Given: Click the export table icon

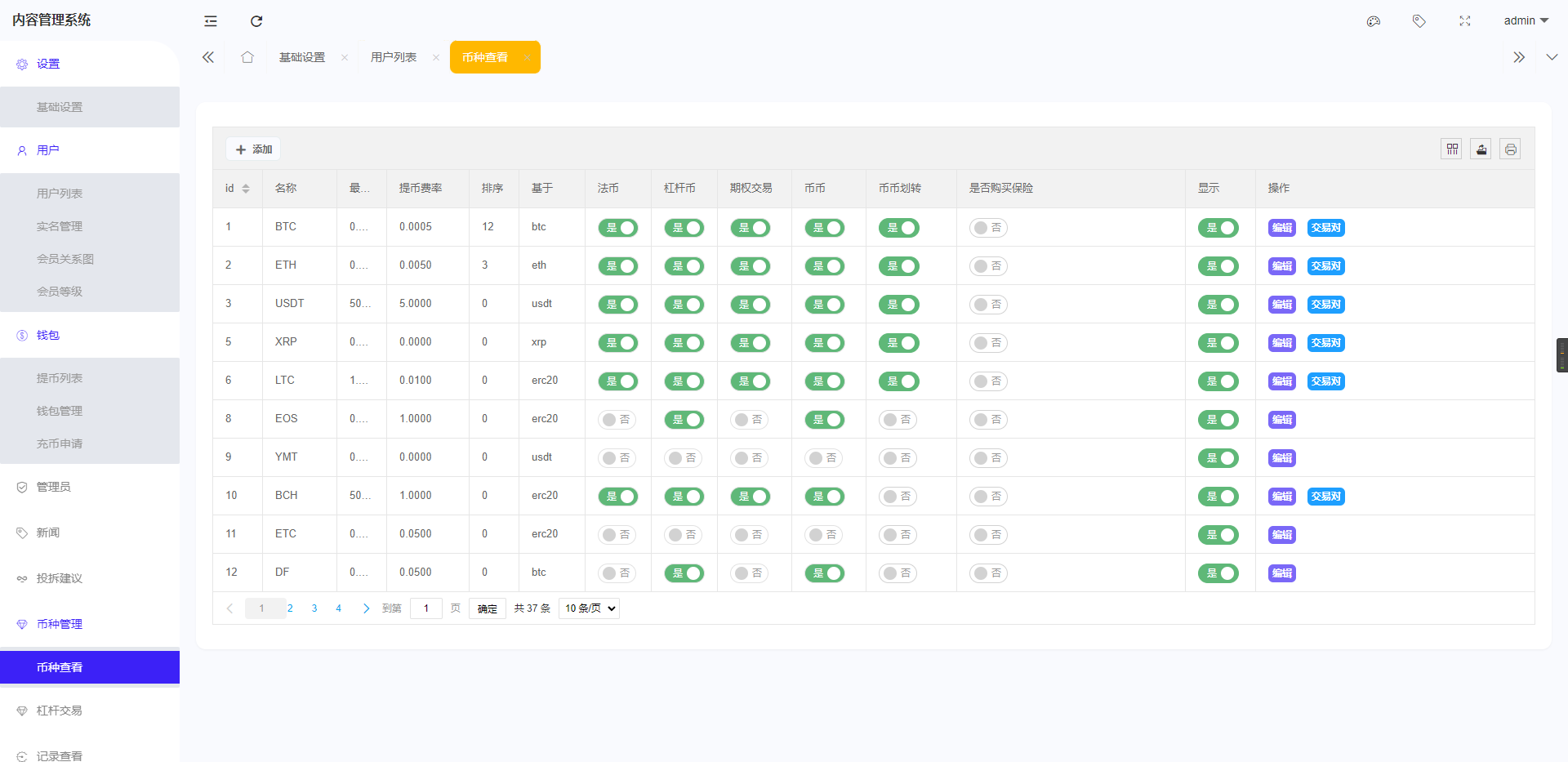Looking at the screenshot, I should point(1481,149).
